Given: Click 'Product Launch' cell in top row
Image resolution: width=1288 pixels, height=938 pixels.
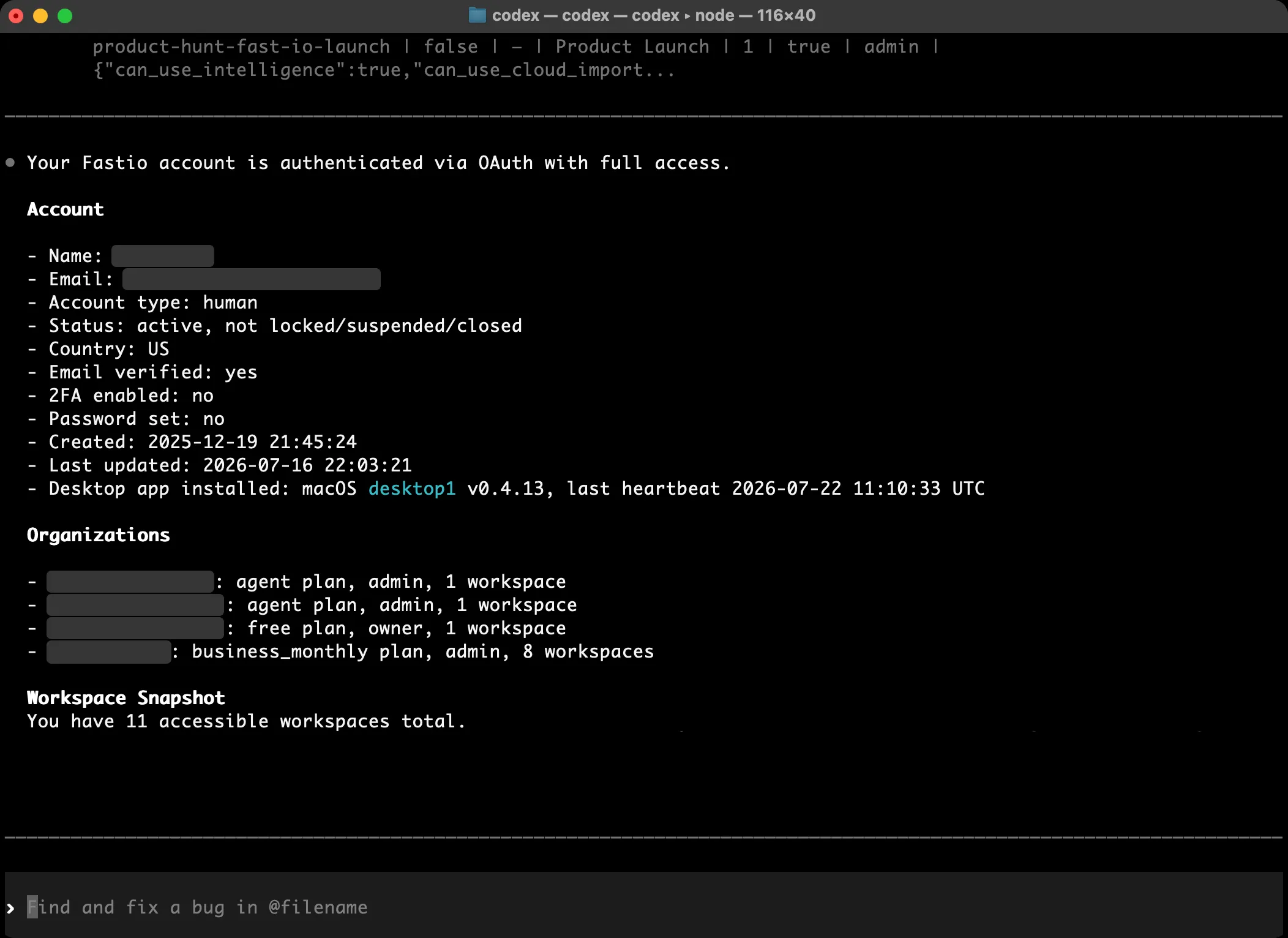Looking at the screenshot, I should [632, 47].
